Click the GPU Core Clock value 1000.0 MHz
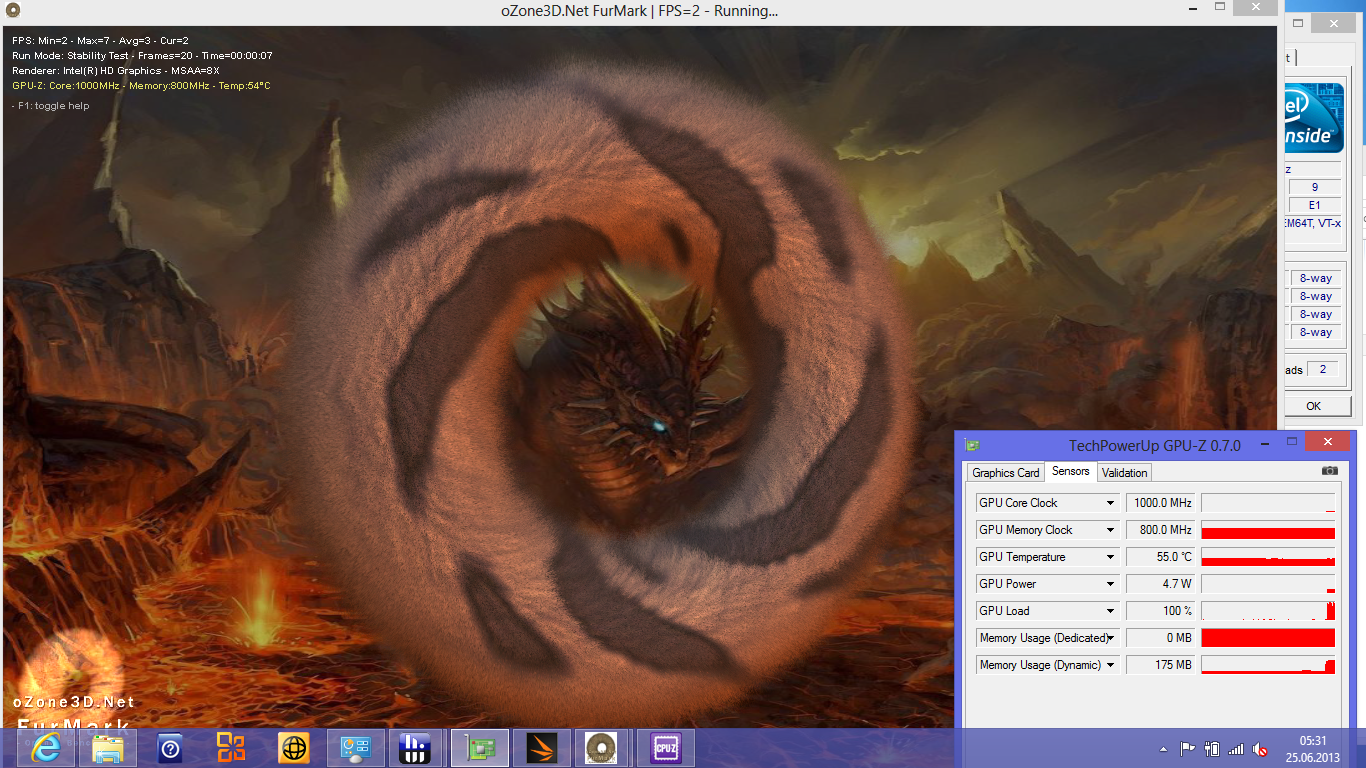 tap(1161, 503)
